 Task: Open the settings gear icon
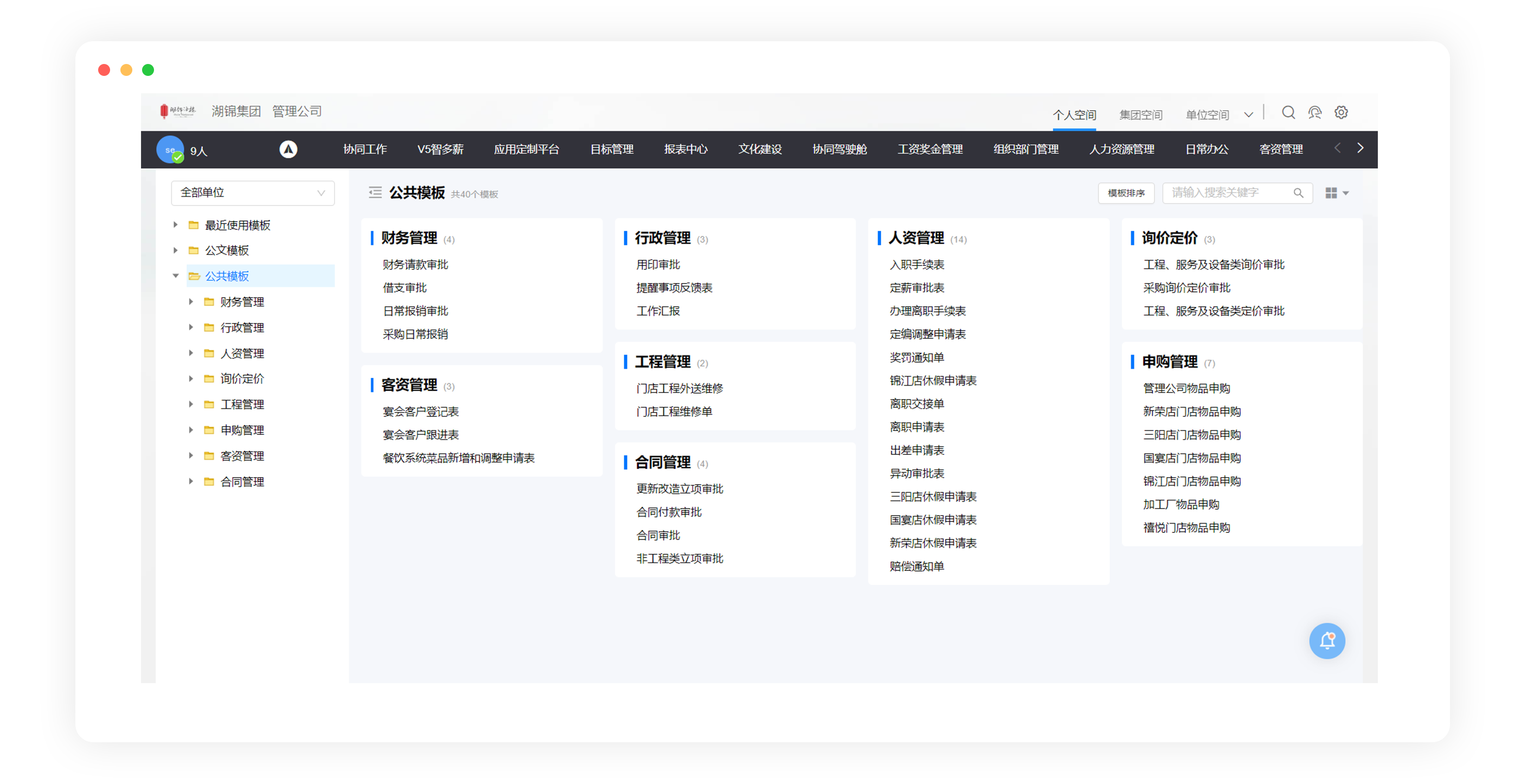coord(1341,113)
